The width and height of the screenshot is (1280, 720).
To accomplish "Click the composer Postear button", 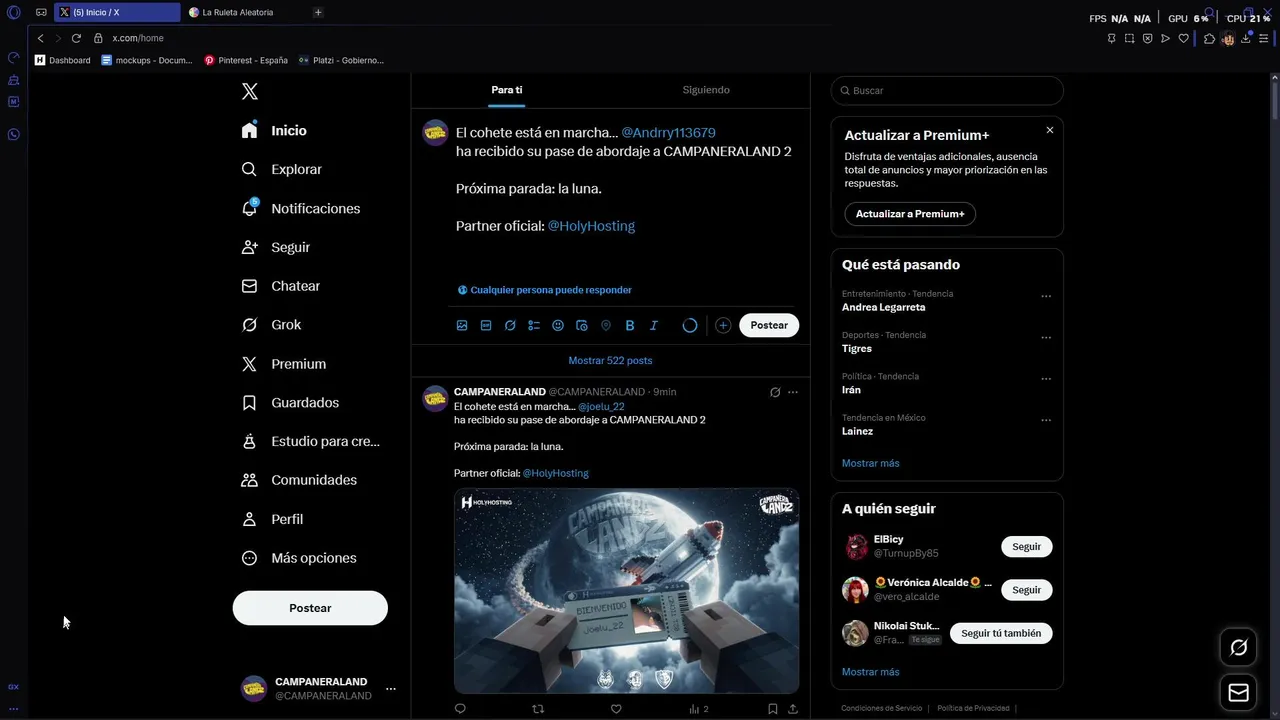I will click(x=769, y=325).
